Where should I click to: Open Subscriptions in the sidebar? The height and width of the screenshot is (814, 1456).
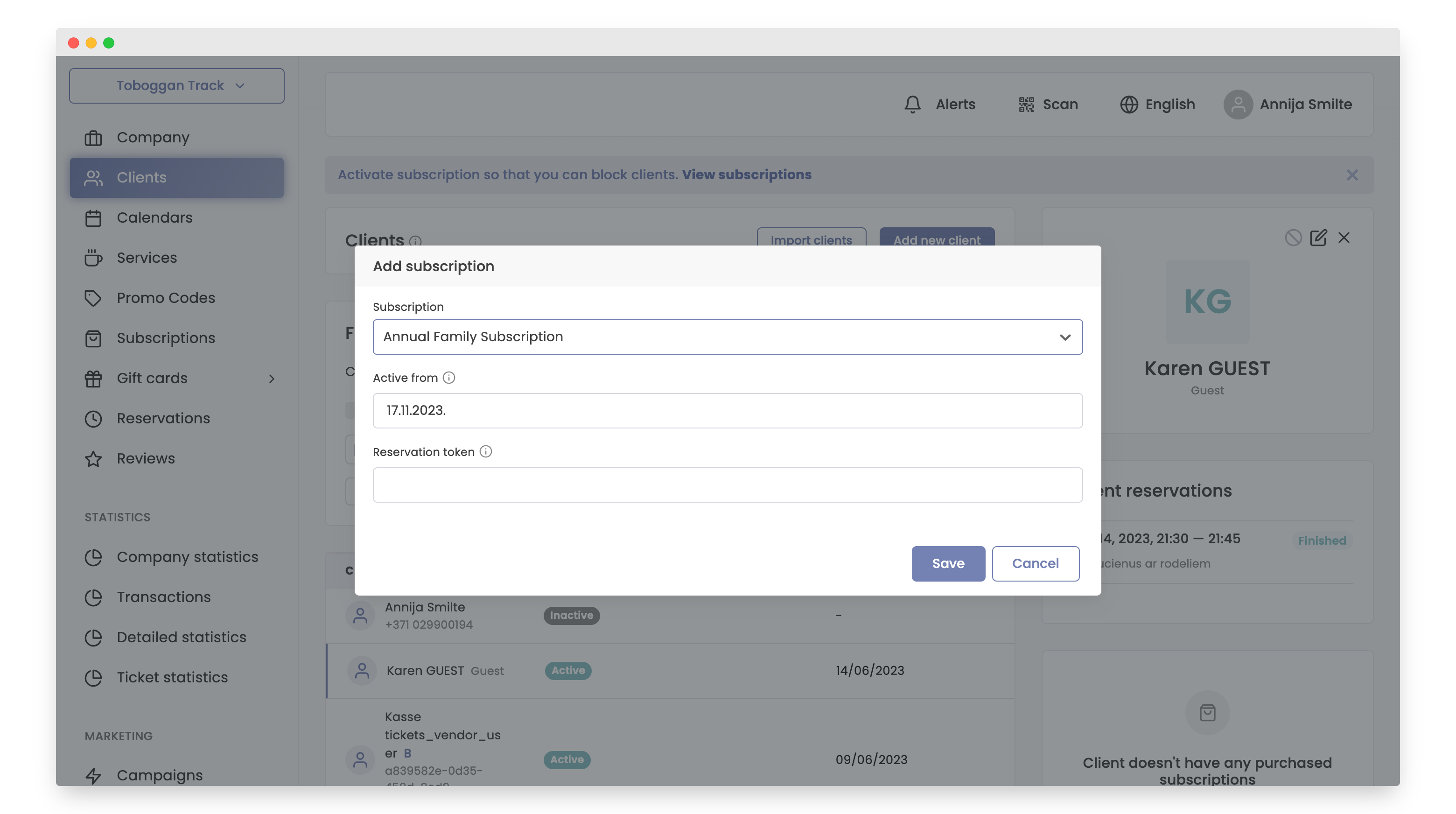[x=166, y=338]
